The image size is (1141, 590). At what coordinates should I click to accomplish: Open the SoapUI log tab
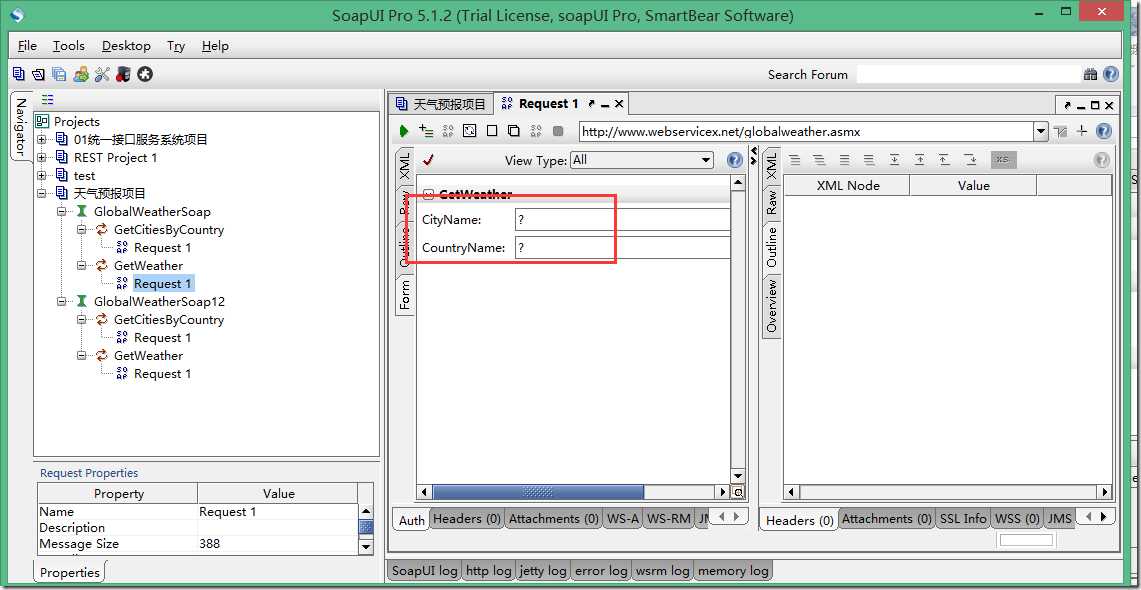pyautogui.click(x=425, y=570)
